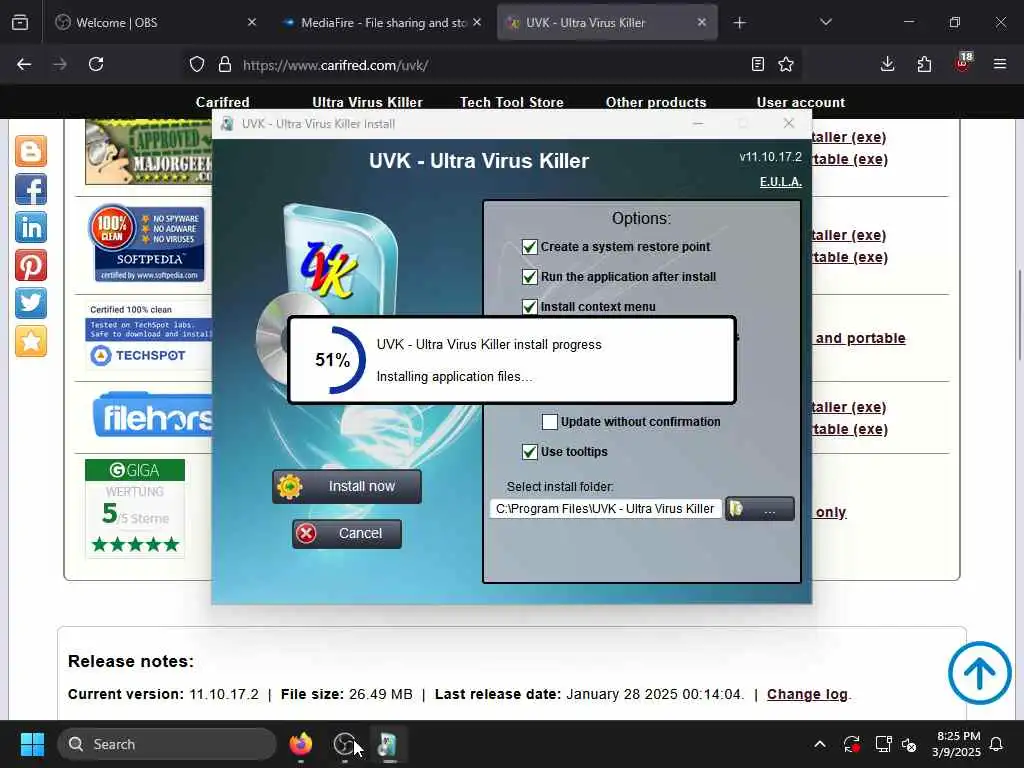Expand the list all tabs chevron

(x=826, y=22)
